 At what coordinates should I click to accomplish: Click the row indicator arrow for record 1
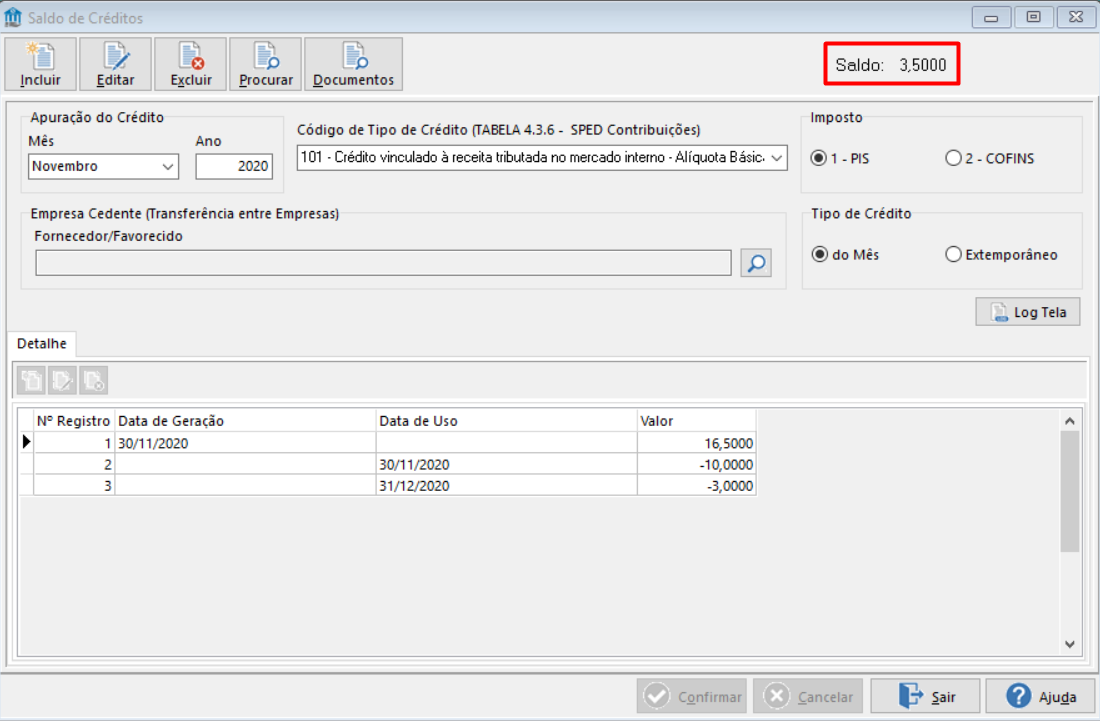coord(26,443)
